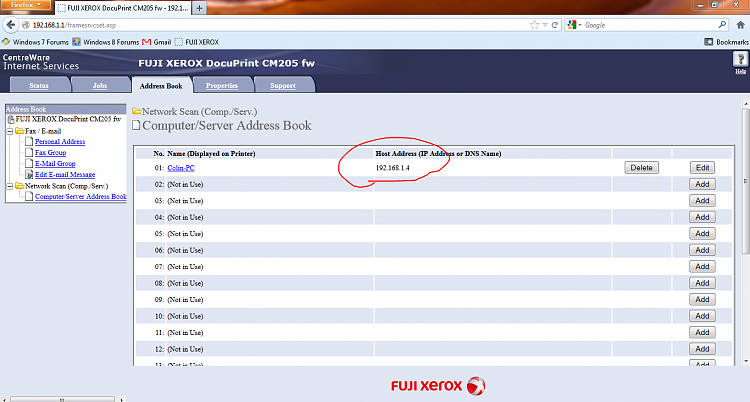Collapse the Fax / E-mail tree node
This screenshot has height=402, width=750.
pos(10,131)
